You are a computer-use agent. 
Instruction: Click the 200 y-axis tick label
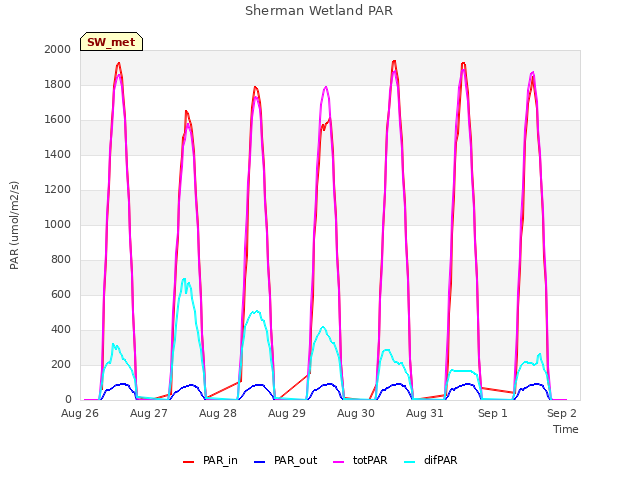61,364
